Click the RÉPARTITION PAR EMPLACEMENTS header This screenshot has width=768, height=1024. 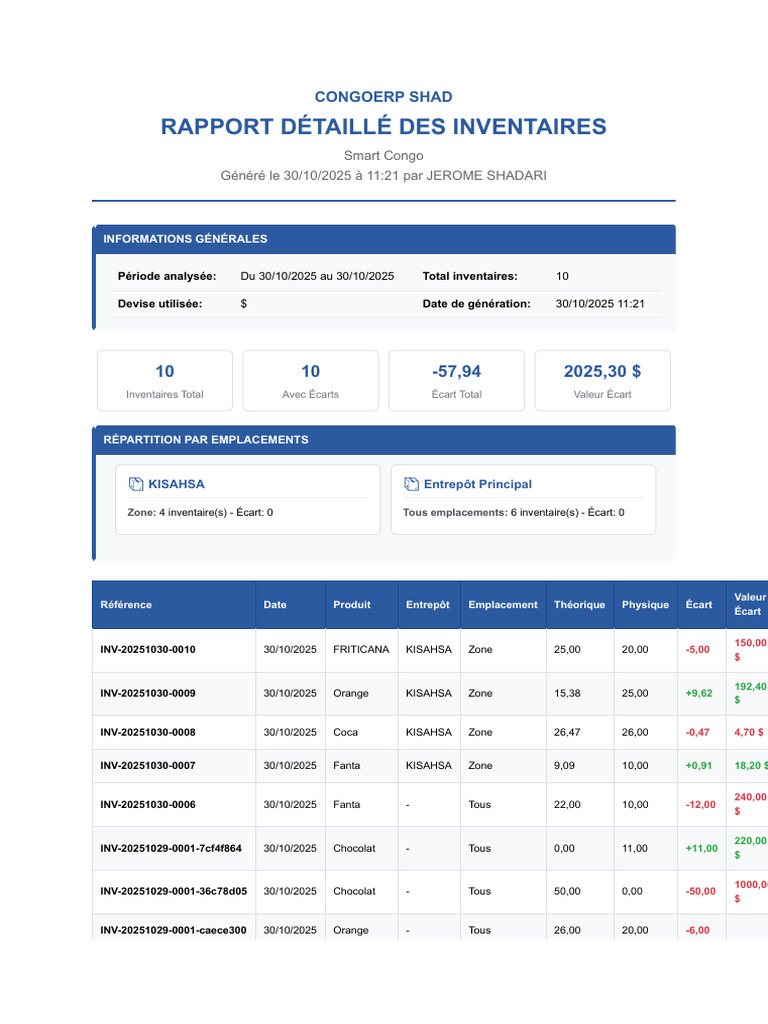384,440
